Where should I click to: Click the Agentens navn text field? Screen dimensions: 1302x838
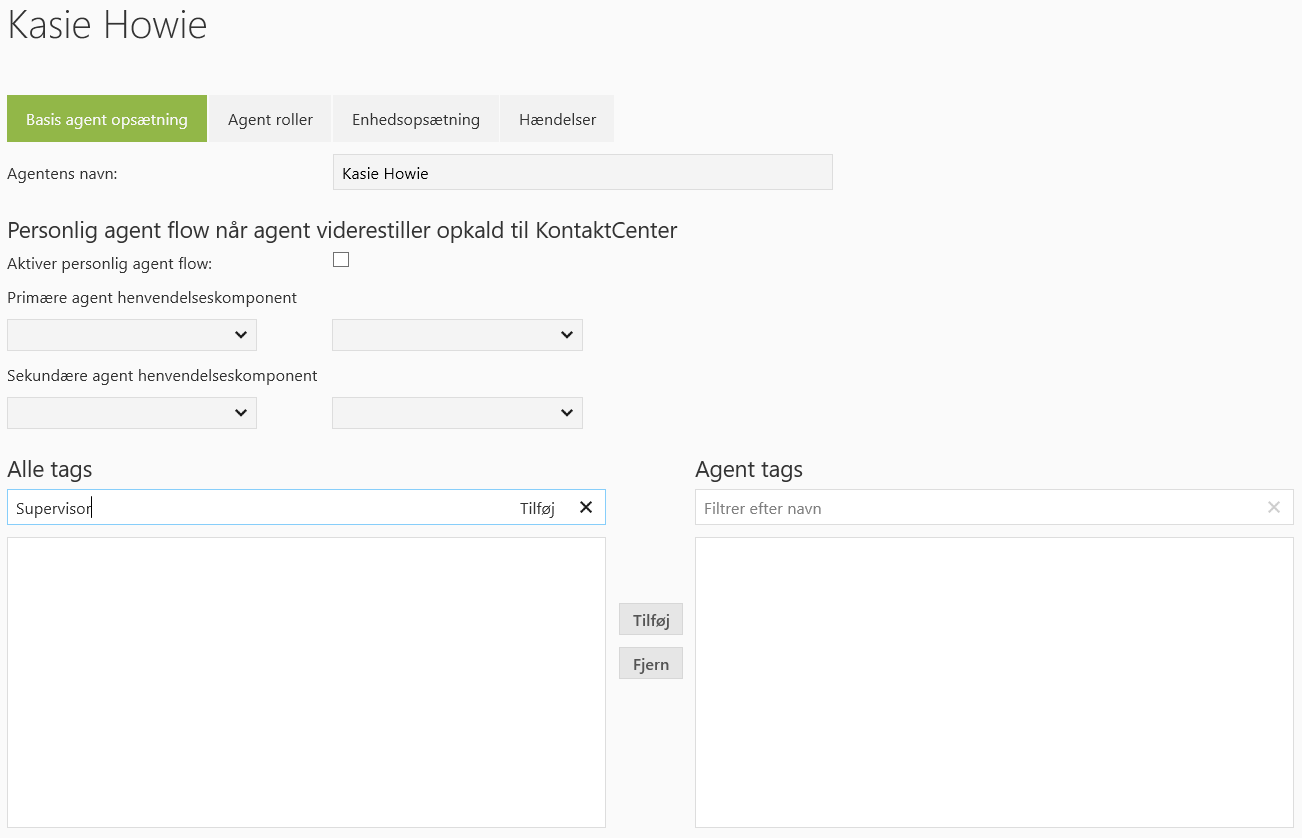[x=582, y=173]
